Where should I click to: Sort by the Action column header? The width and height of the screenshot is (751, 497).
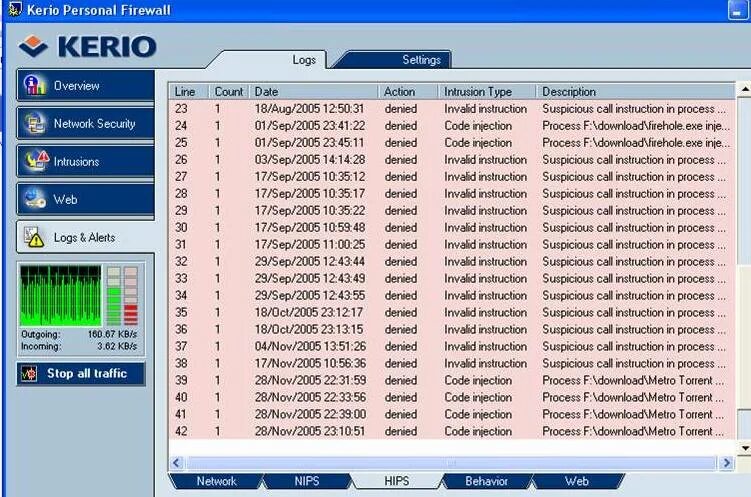tap(408, 91)
